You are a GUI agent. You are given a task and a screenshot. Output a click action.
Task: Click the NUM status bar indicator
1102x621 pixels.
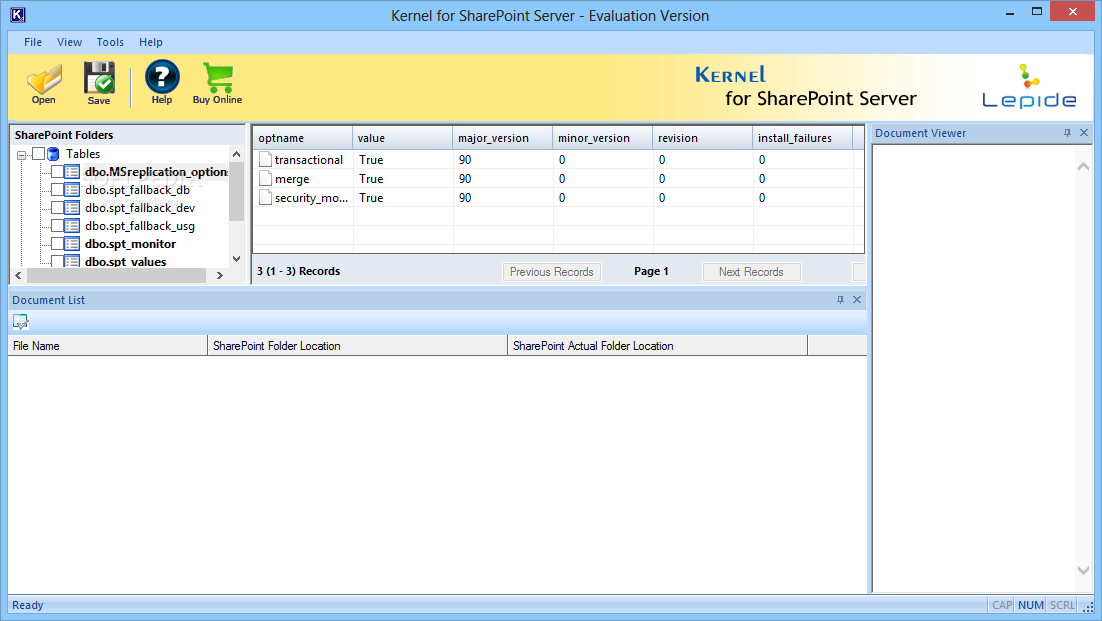tap(1030, 605)
